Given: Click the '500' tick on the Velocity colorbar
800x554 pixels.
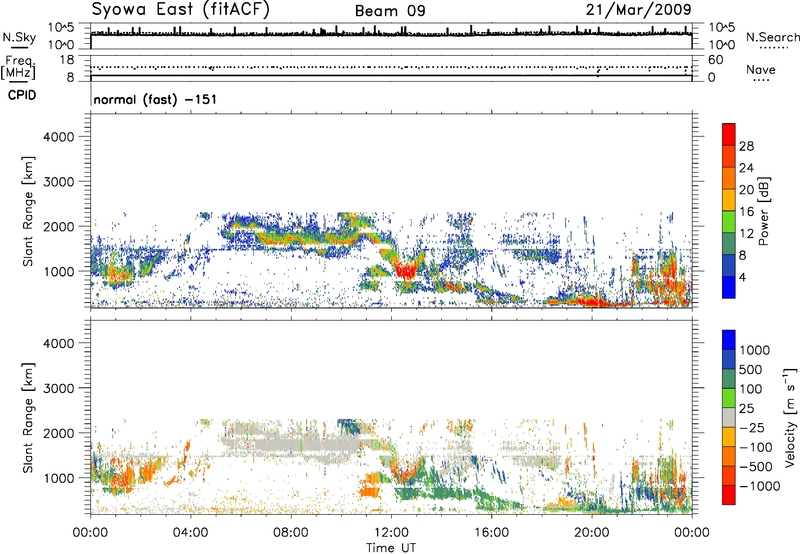Looking at the screenshot, I should (752, 369).
